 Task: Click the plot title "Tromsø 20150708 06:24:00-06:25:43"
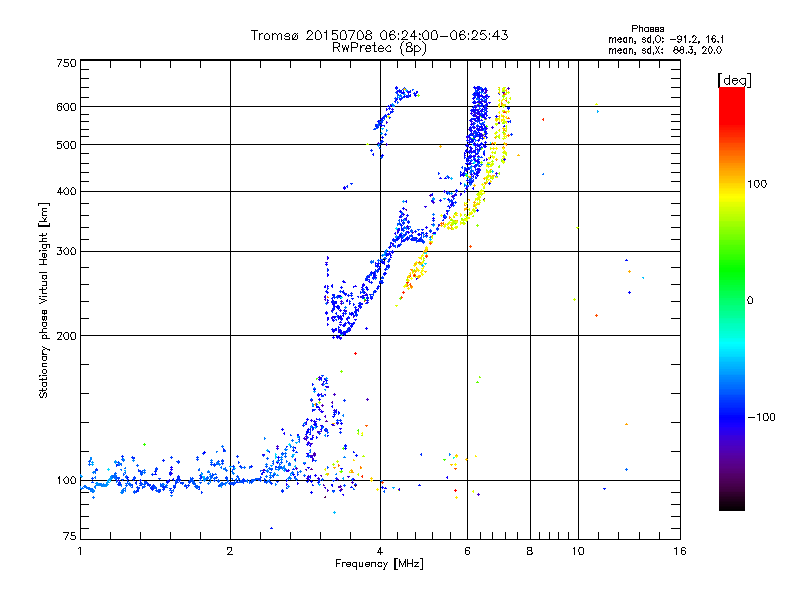(x=379, y=35)
